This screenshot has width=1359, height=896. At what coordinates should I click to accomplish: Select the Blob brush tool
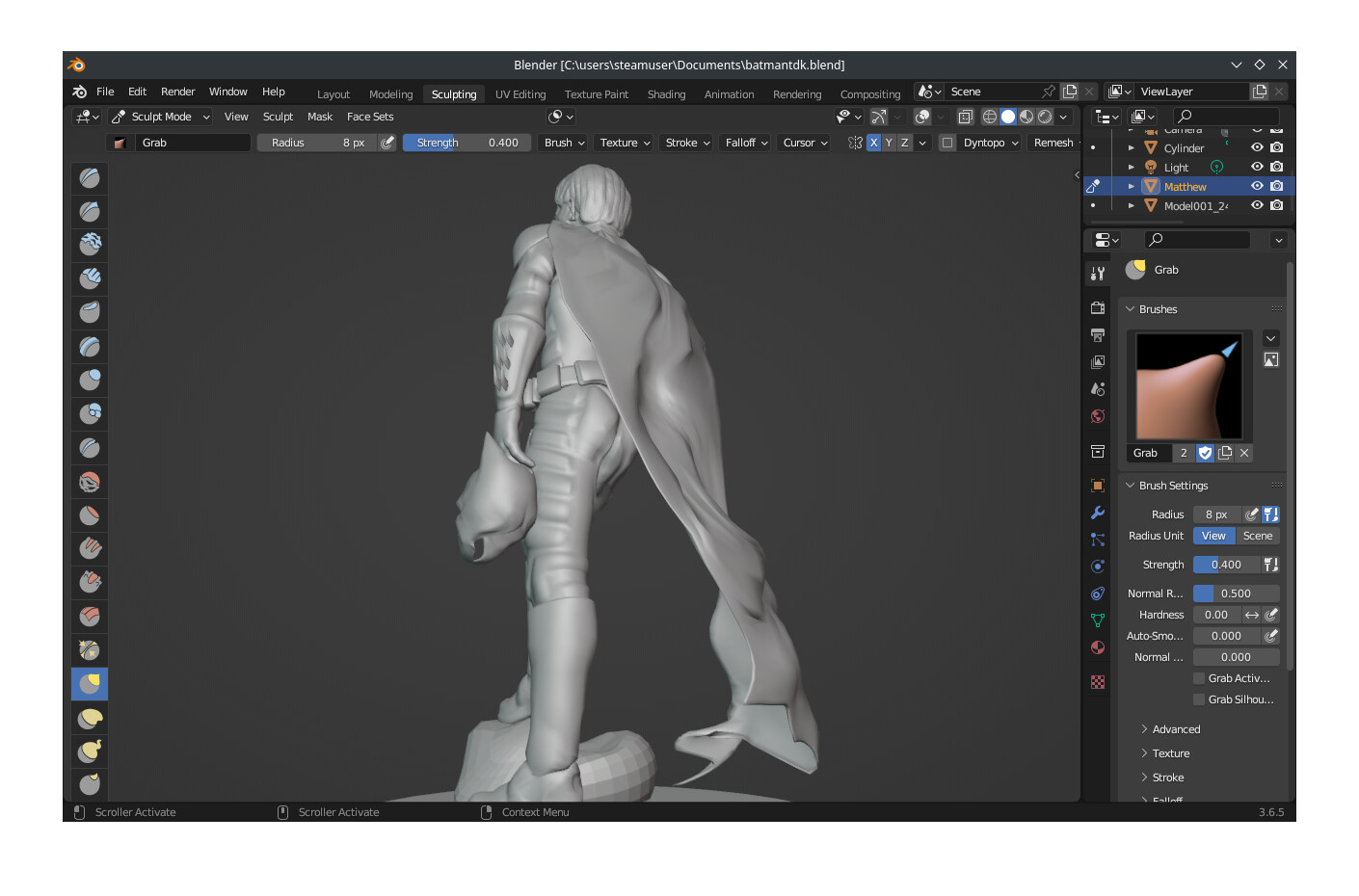[x=90, y=413]
